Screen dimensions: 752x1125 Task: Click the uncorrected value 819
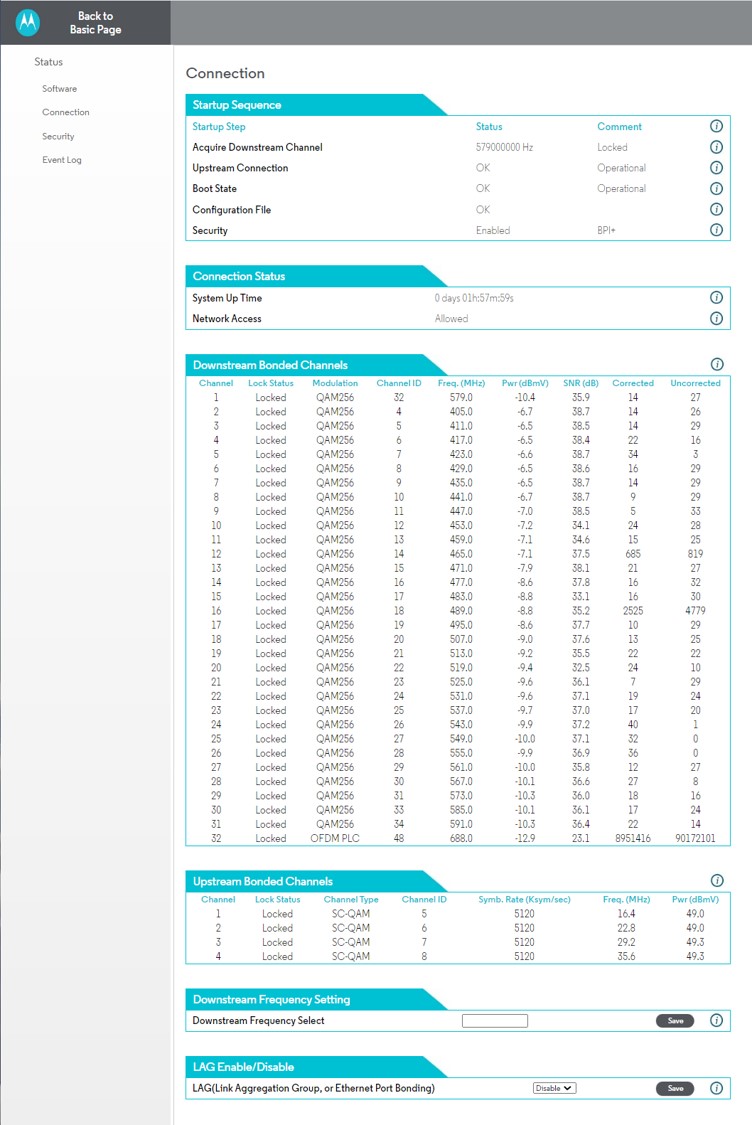point(695,554)
